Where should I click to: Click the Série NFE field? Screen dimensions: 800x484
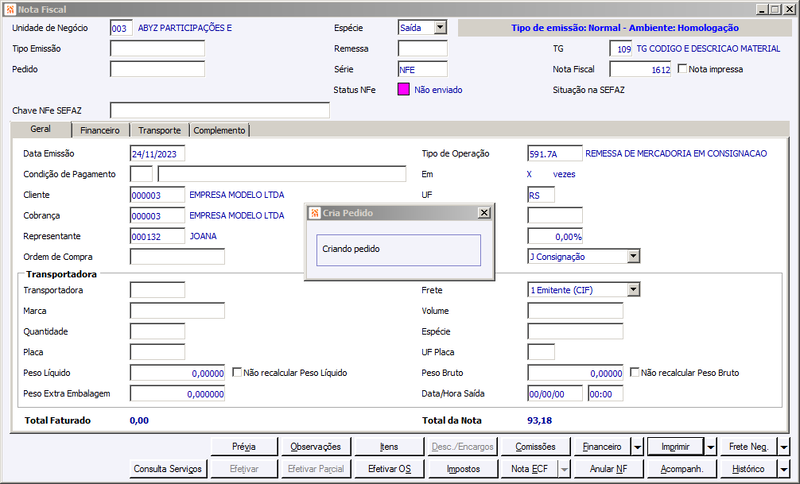coord(422,69)
